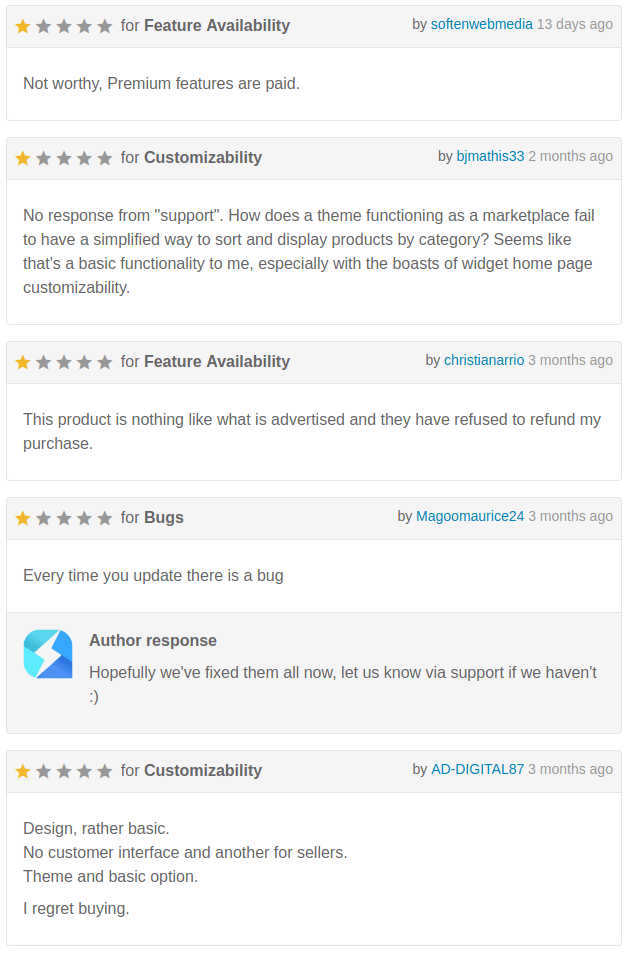Open bjmathis33's profile link
Screen dimensions: 628x953
(490, 156)
